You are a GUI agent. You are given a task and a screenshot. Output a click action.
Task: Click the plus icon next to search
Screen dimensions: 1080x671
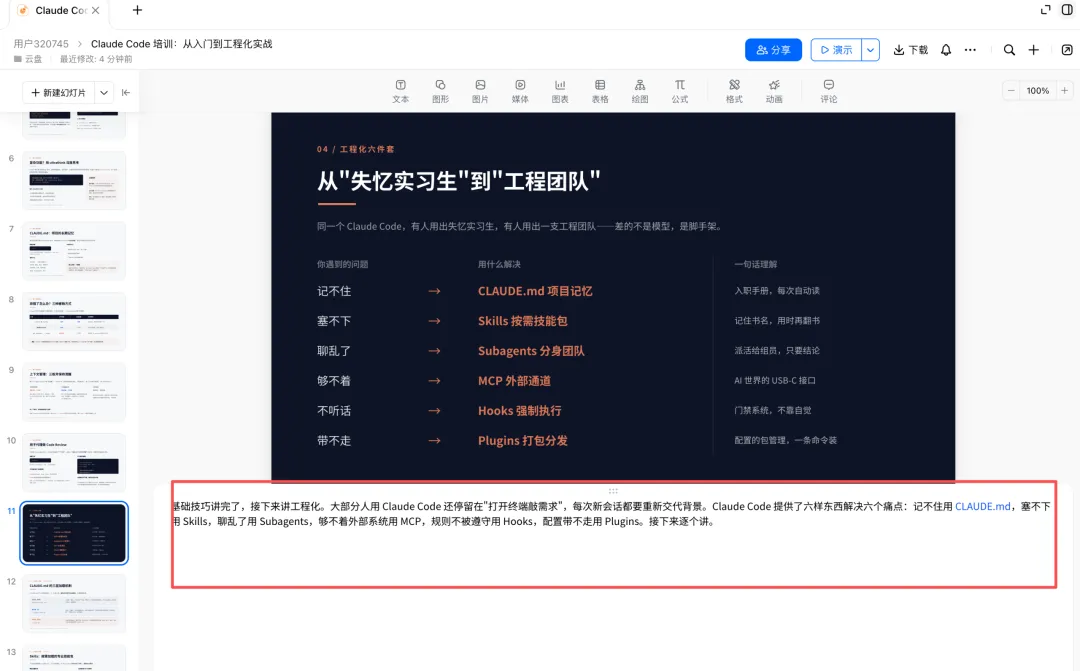(x=1033, y=50)
